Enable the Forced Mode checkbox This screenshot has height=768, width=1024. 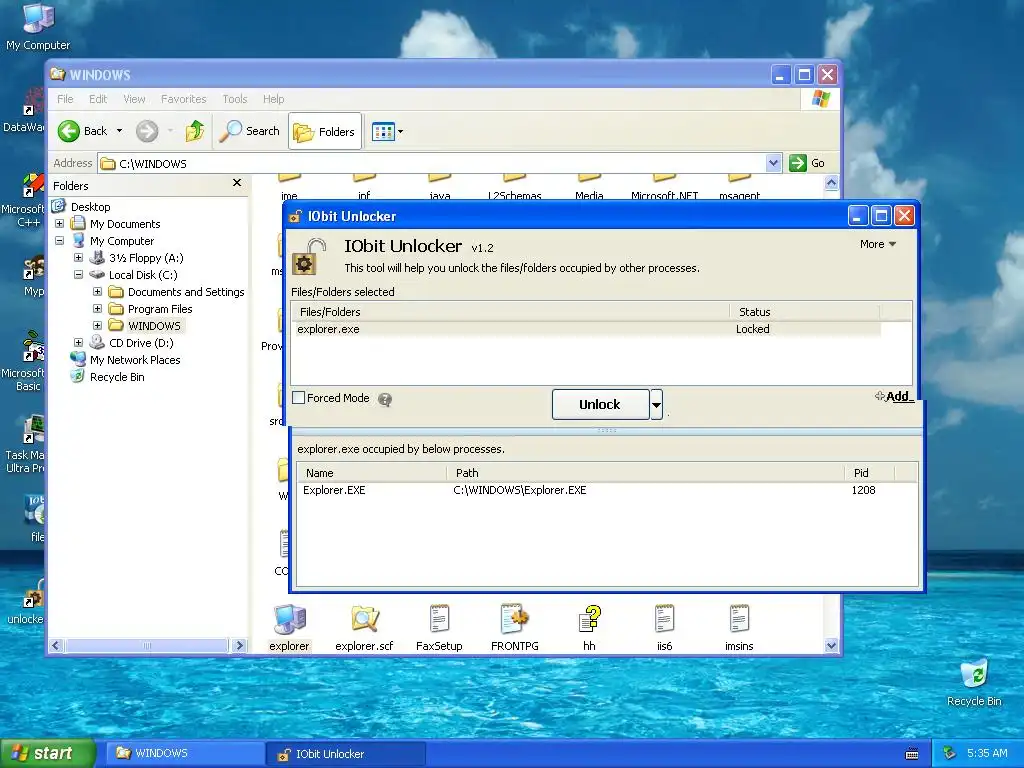298,398
